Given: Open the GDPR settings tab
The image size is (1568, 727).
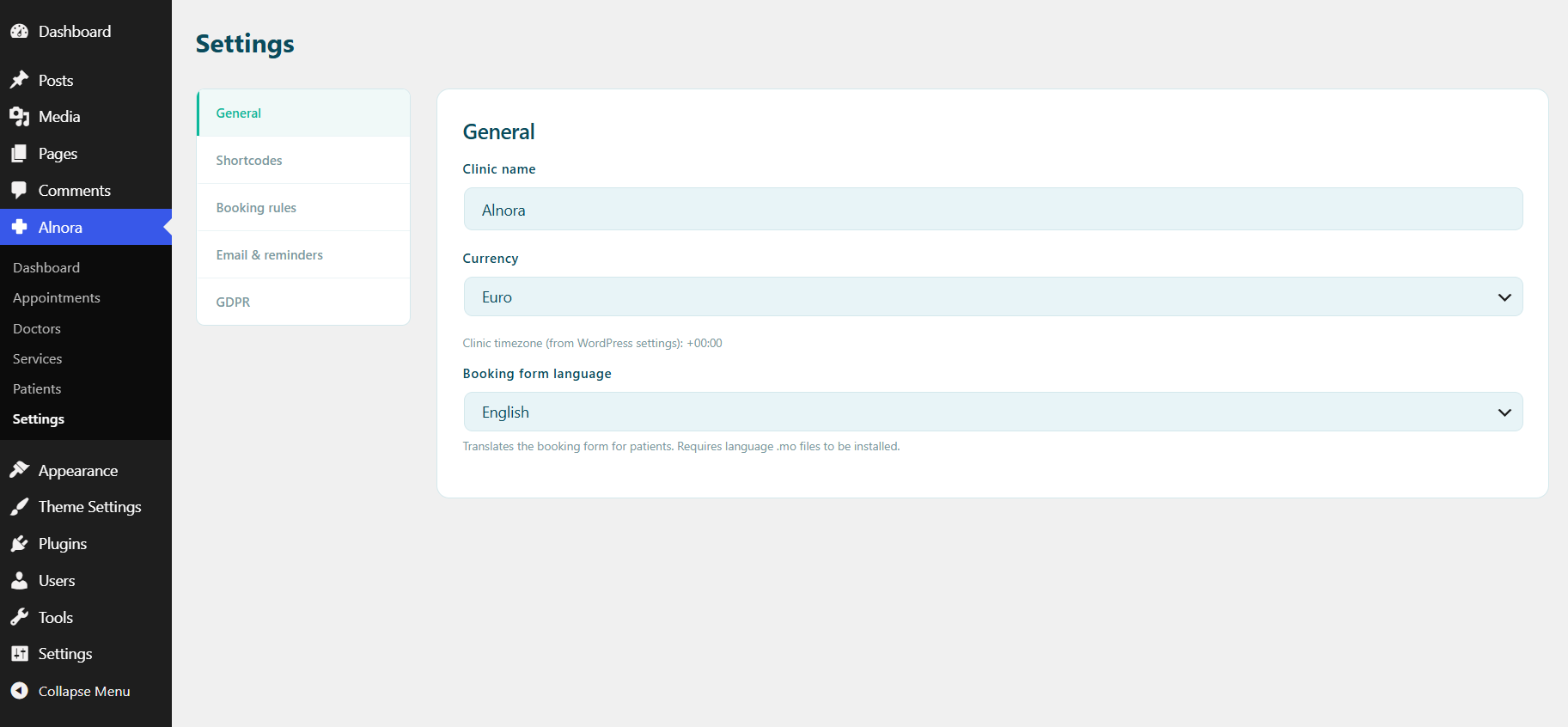Looking at the screenshot, I should point(303,302).
